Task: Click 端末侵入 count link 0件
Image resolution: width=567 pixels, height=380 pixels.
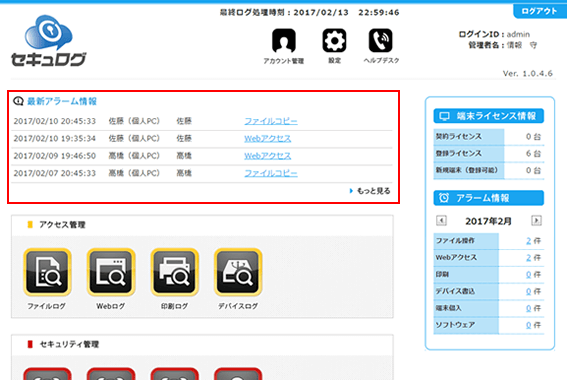Action: tap(529, 308)
